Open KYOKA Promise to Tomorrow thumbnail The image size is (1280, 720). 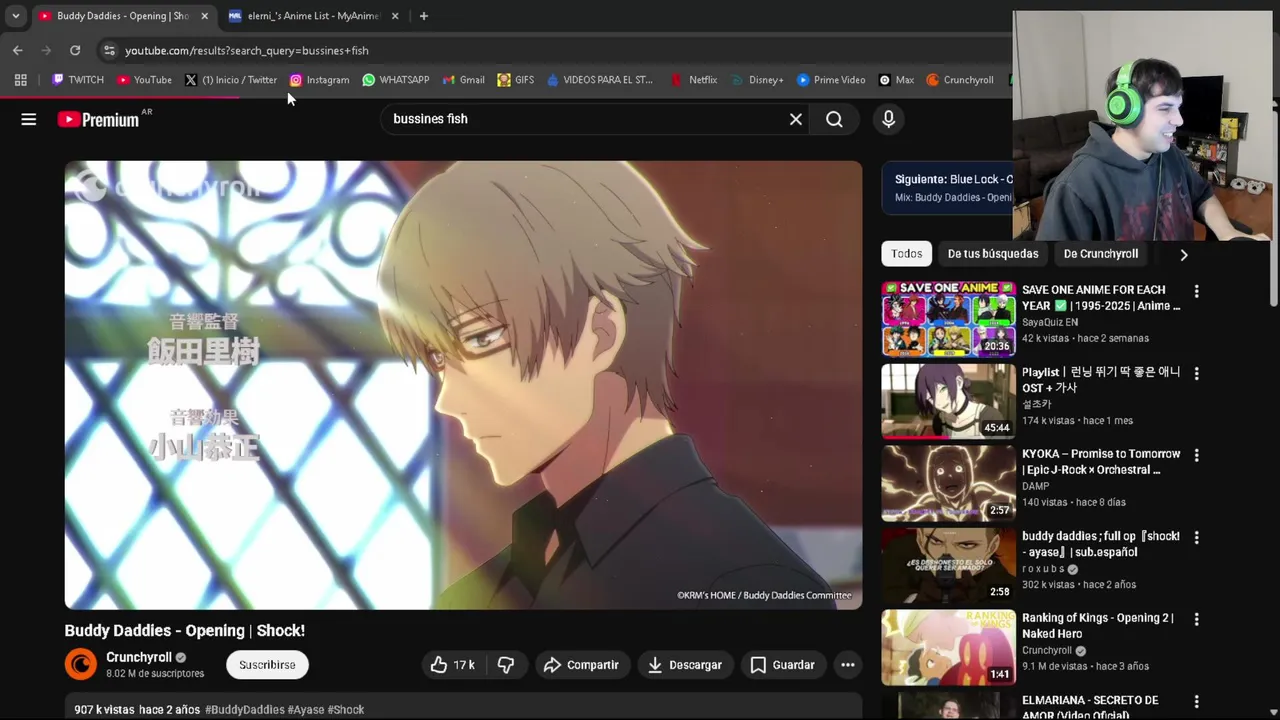[948, 483]
